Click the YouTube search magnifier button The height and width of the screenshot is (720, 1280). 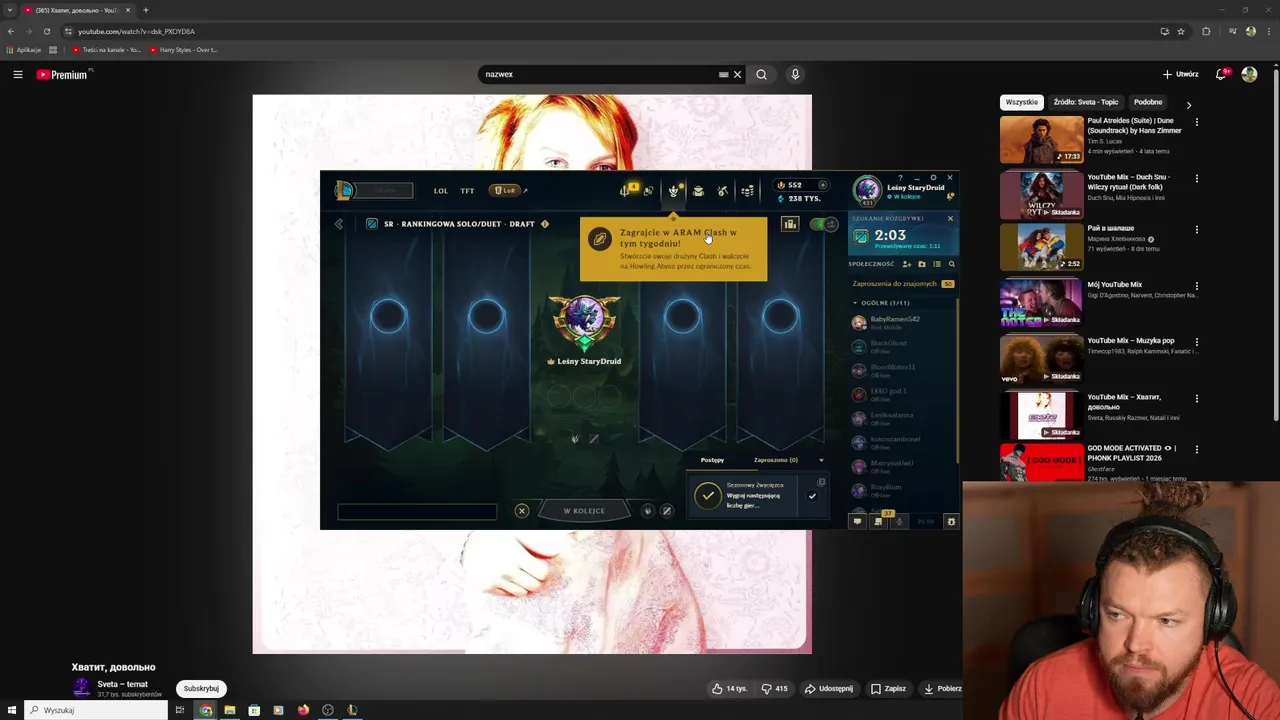click(x=761, y=74)
